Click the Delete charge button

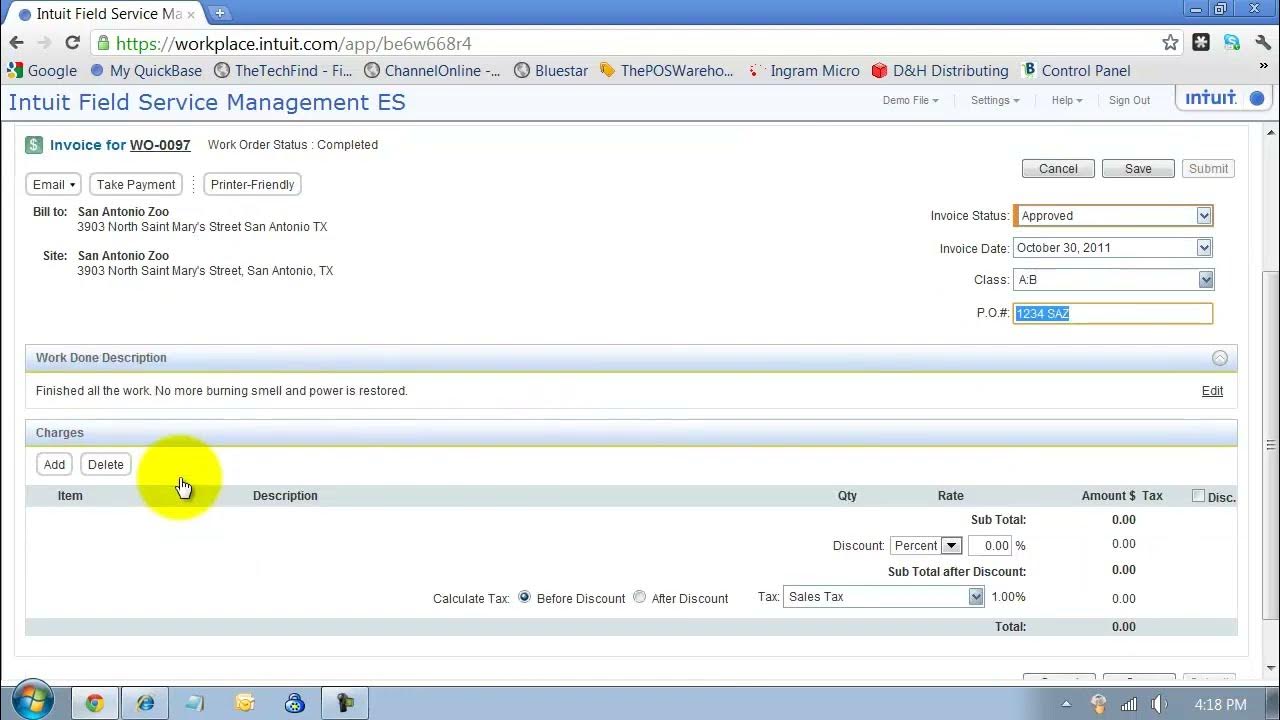pyautogui.click(x=105, y=464)
